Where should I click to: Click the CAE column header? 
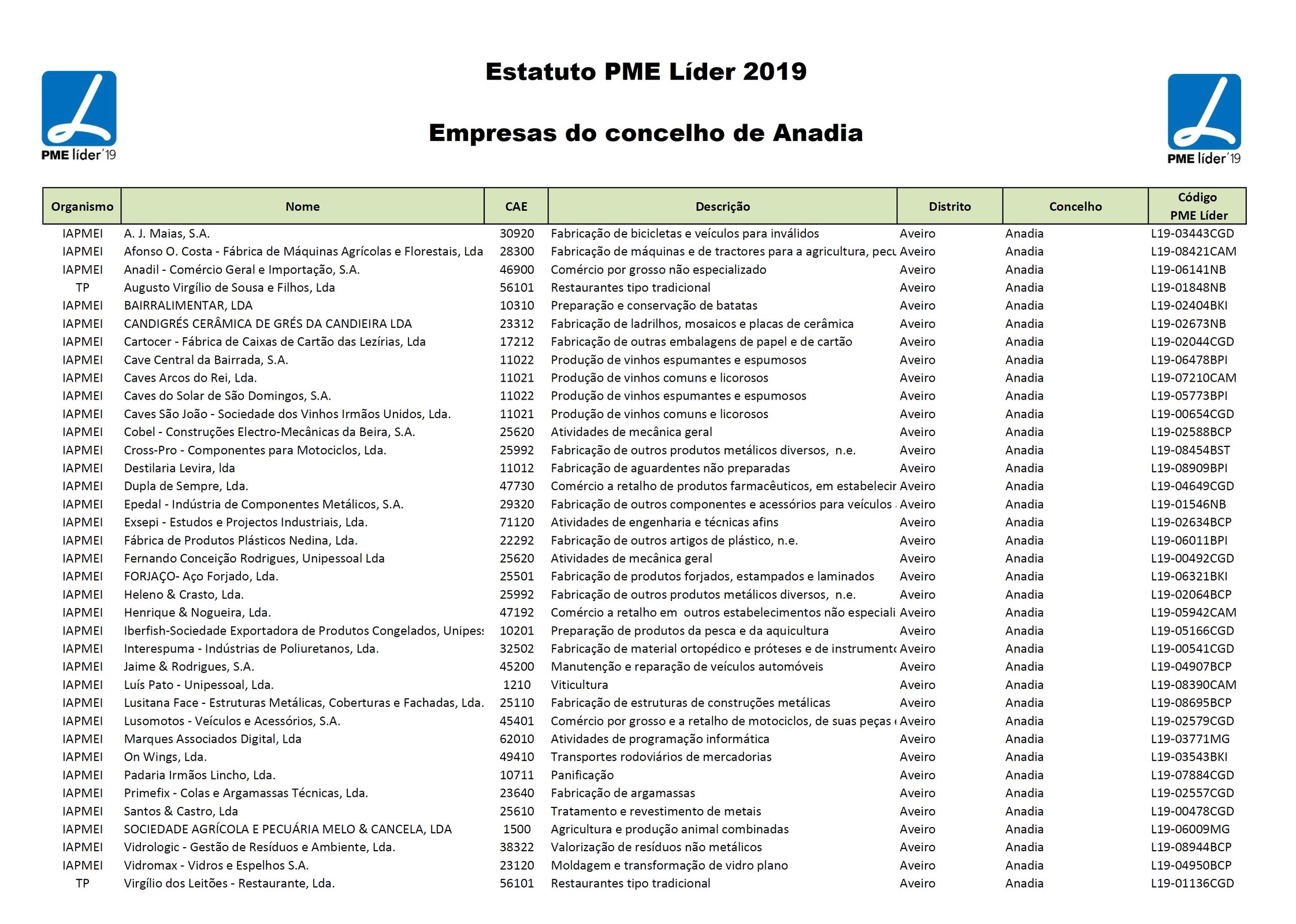pyautogui.click(x=516, y=206)
